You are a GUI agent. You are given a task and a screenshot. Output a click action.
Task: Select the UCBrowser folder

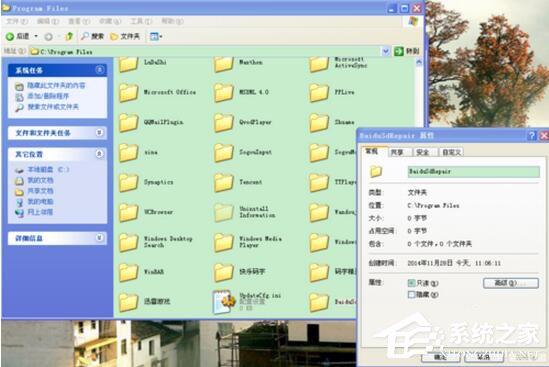click(146, 212)
